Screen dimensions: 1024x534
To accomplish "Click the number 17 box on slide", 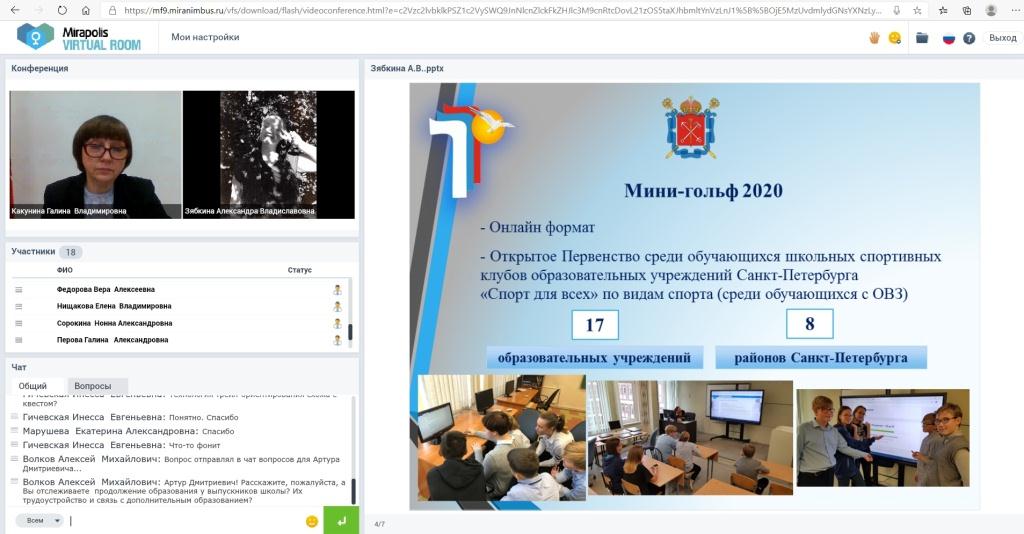I will tap(595, 324).
